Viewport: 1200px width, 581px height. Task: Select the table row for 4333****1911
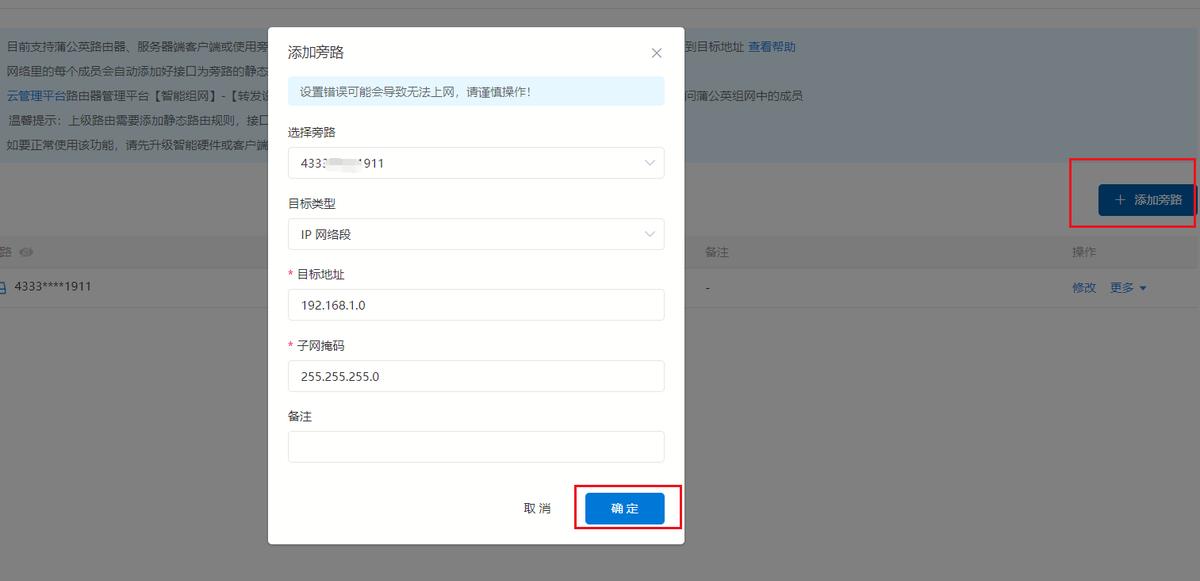(x=150, y=286)
